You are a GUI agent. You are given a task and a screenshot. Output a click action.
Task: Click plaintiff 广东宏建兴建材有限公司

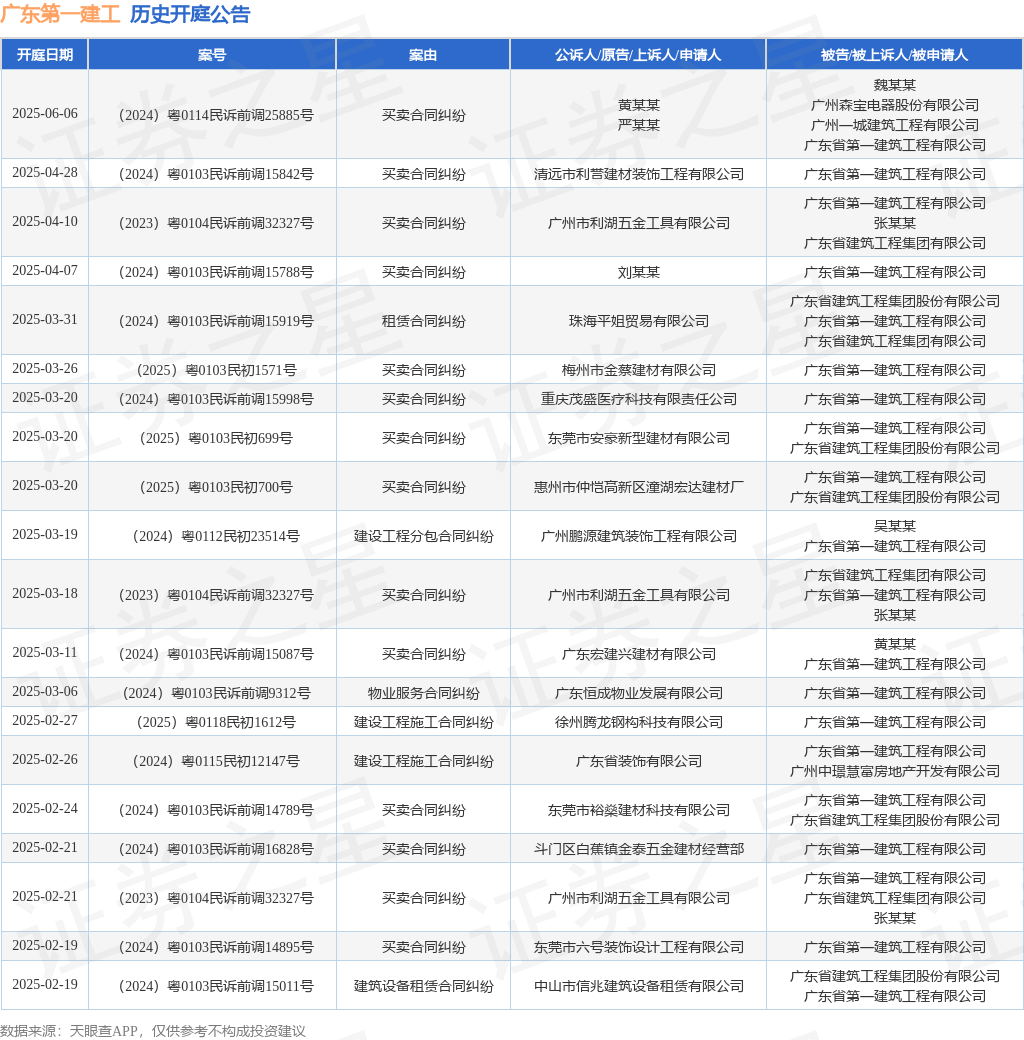click(x=638, y=655)
